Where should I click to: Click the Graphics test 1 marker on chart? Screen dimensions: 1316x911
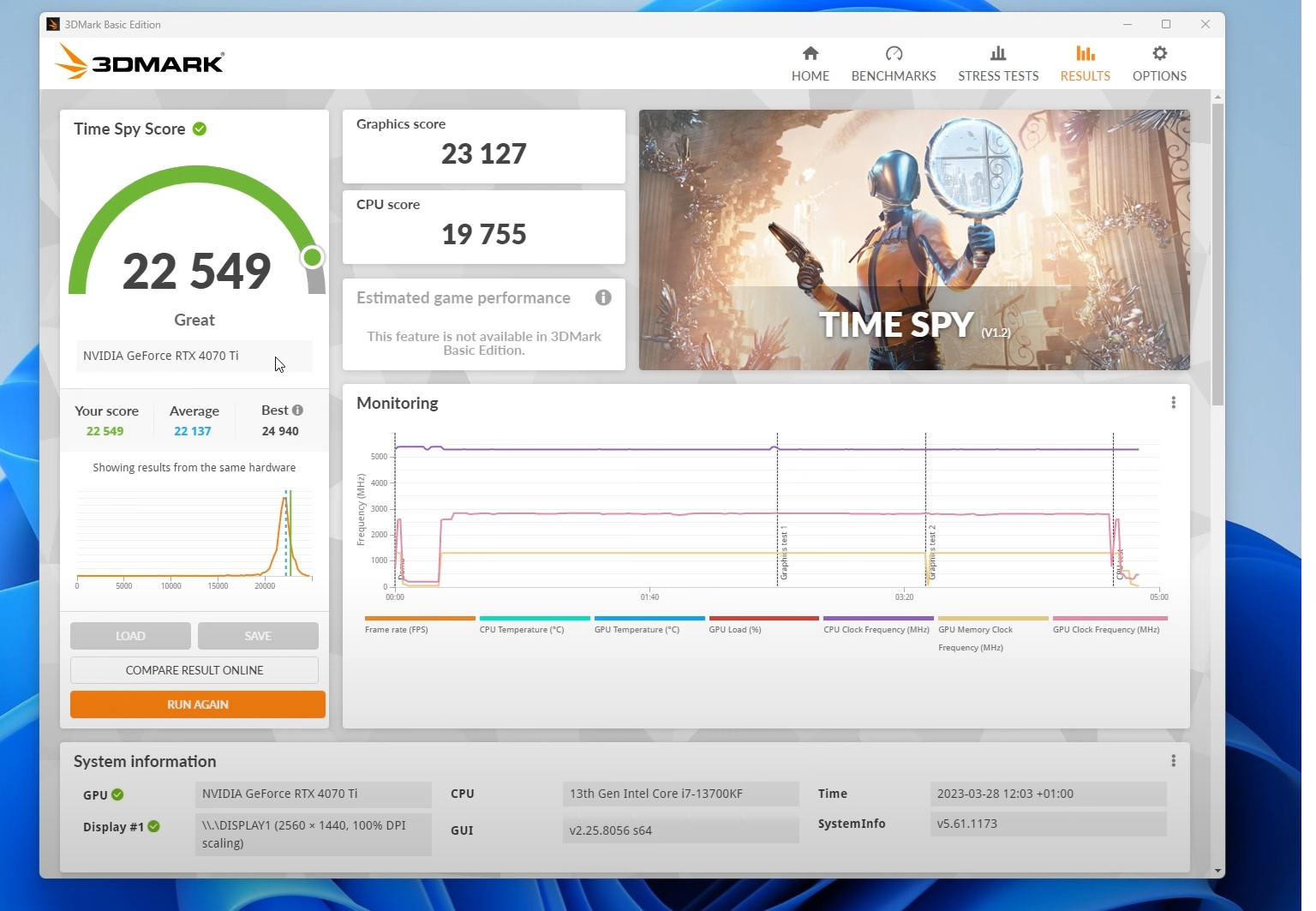coord(783,554)
